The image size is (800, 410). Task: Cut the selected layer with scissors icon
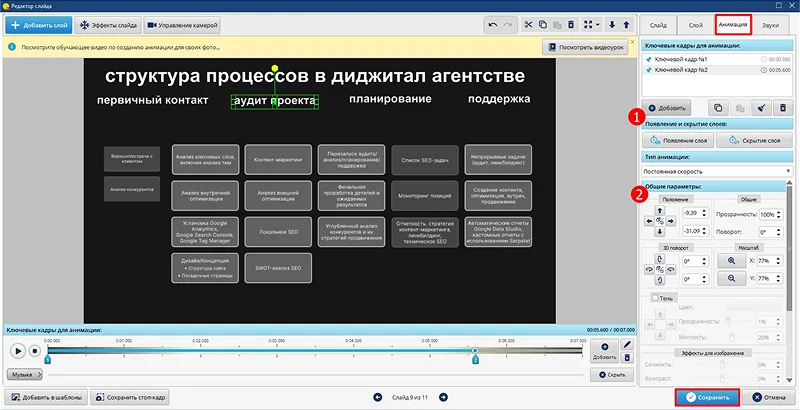[x=528, y=25]
